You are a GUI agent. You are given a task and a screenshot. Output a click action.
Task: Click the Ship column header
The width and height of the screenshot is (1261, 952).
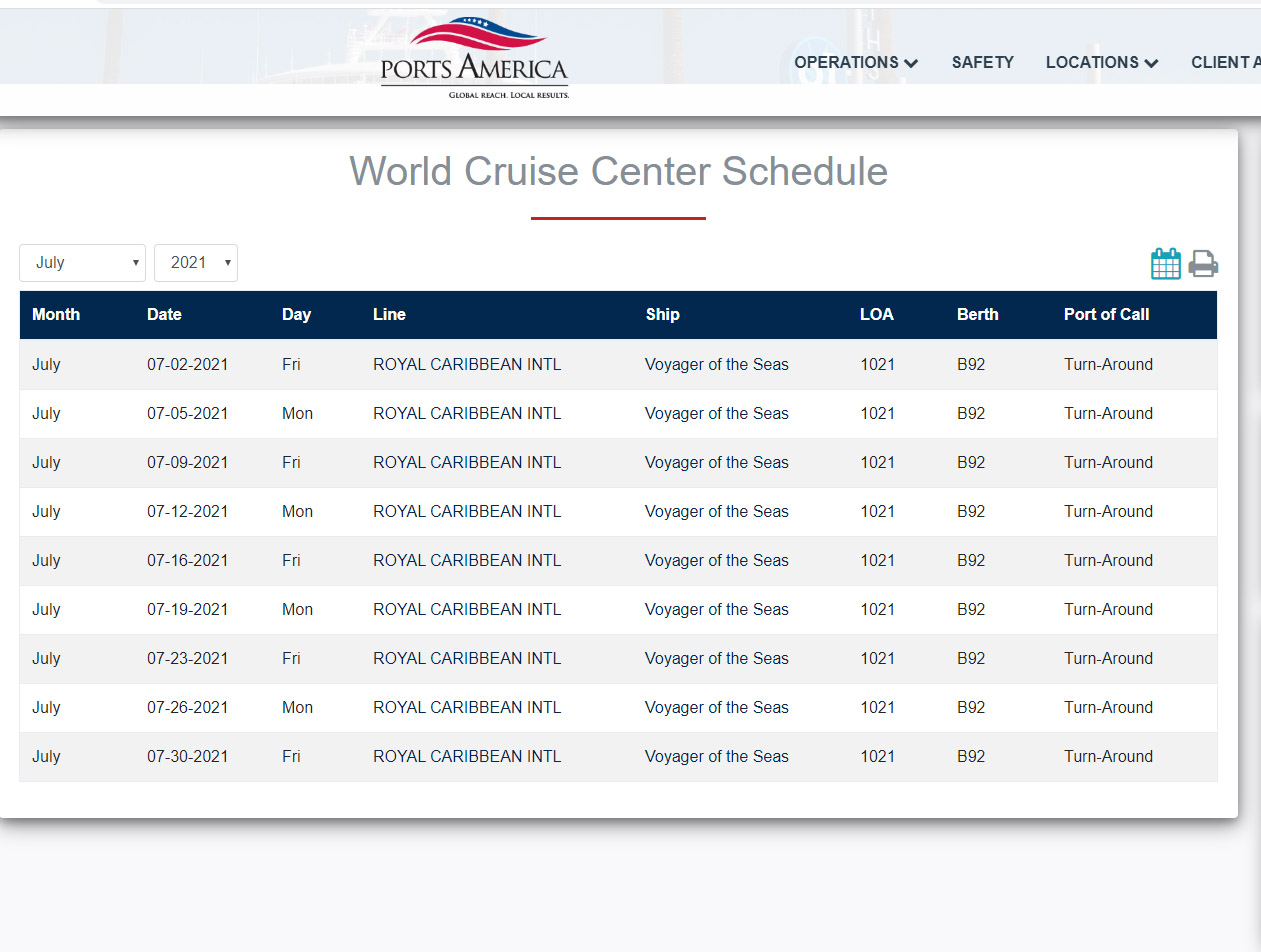pyautogui.click(x=662, y=314)
